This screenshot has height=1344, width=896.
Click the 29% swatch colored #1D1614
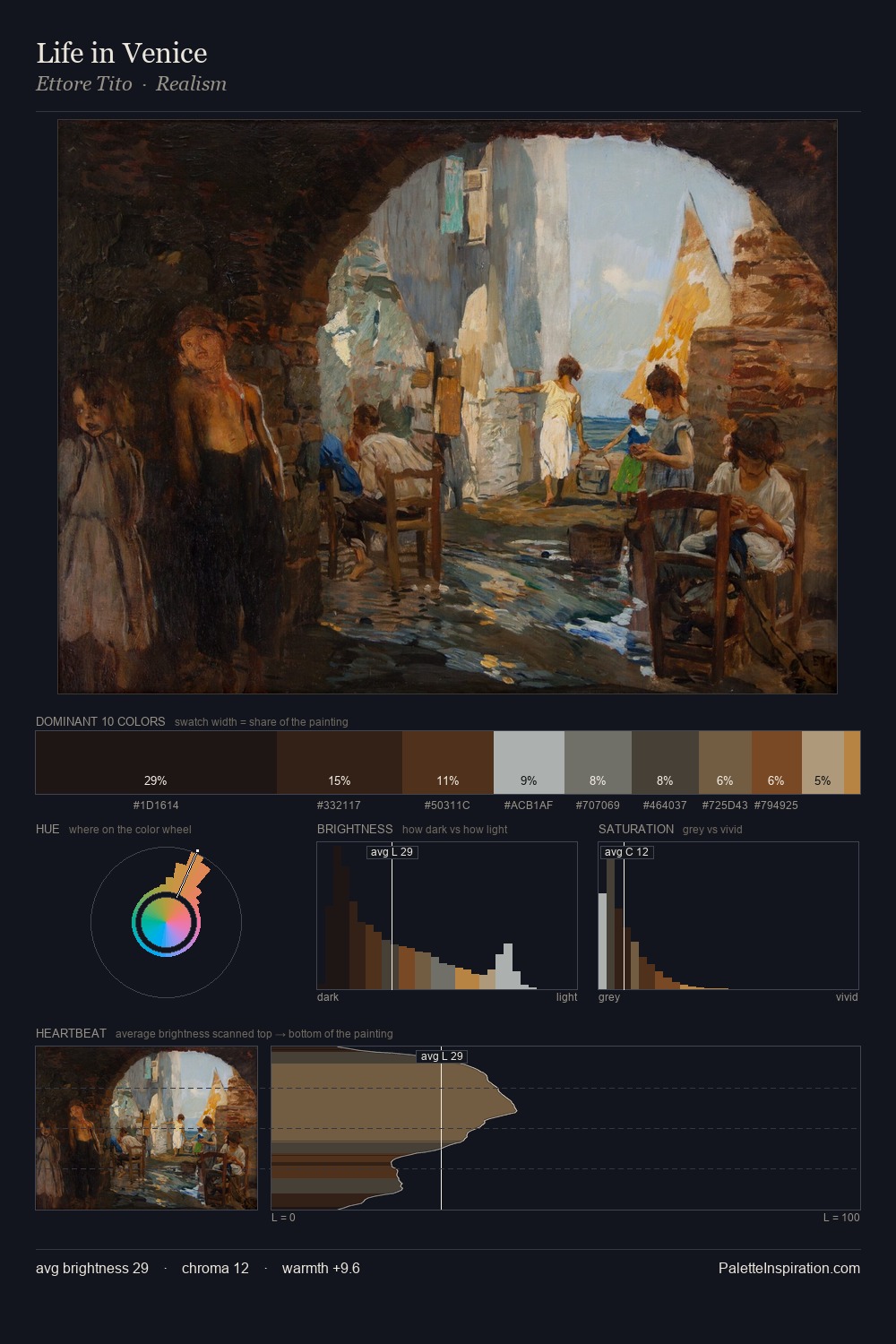click(x=156, y=762)
